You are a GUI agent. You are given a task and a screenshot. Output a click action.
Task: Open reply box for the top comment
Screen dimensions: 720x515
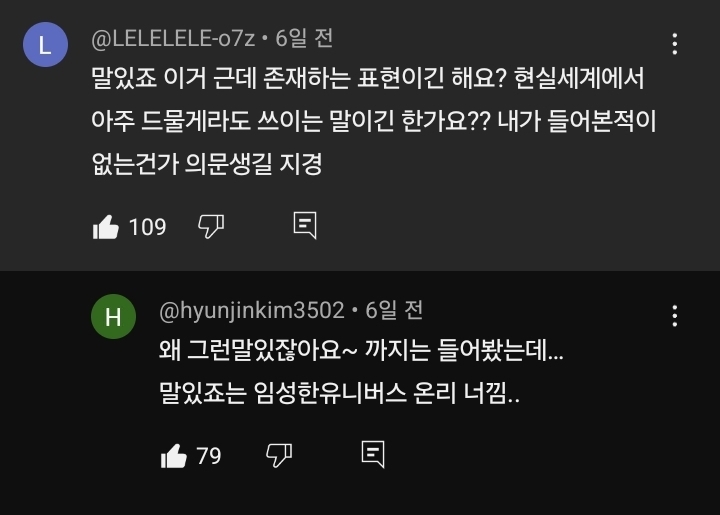305,226
